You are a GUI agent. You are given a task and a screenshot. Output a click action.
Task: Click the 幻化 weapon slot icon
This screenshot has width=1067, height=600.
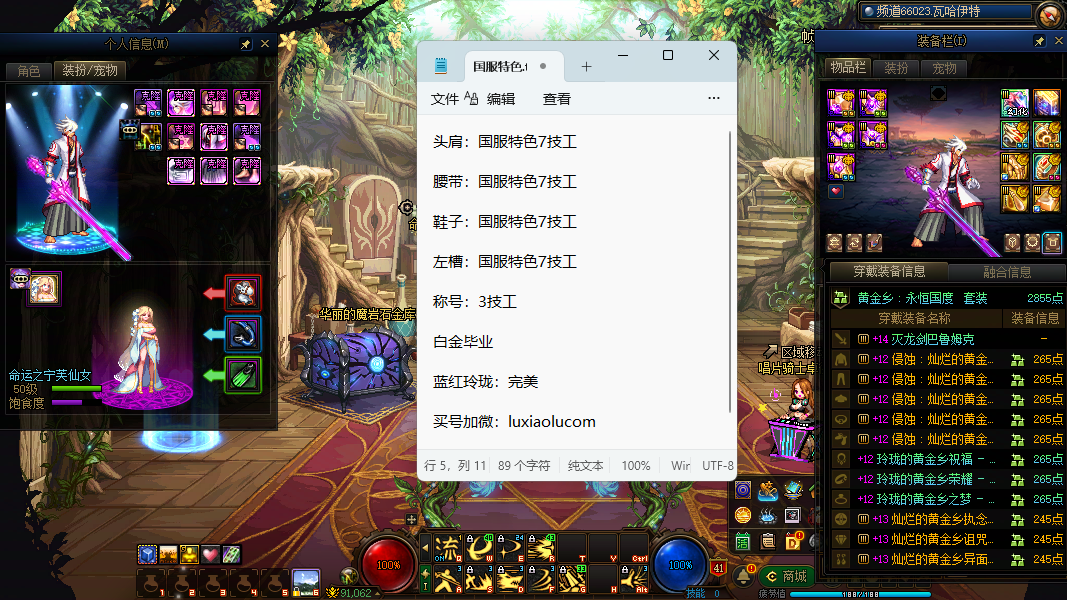[1015, 104]
